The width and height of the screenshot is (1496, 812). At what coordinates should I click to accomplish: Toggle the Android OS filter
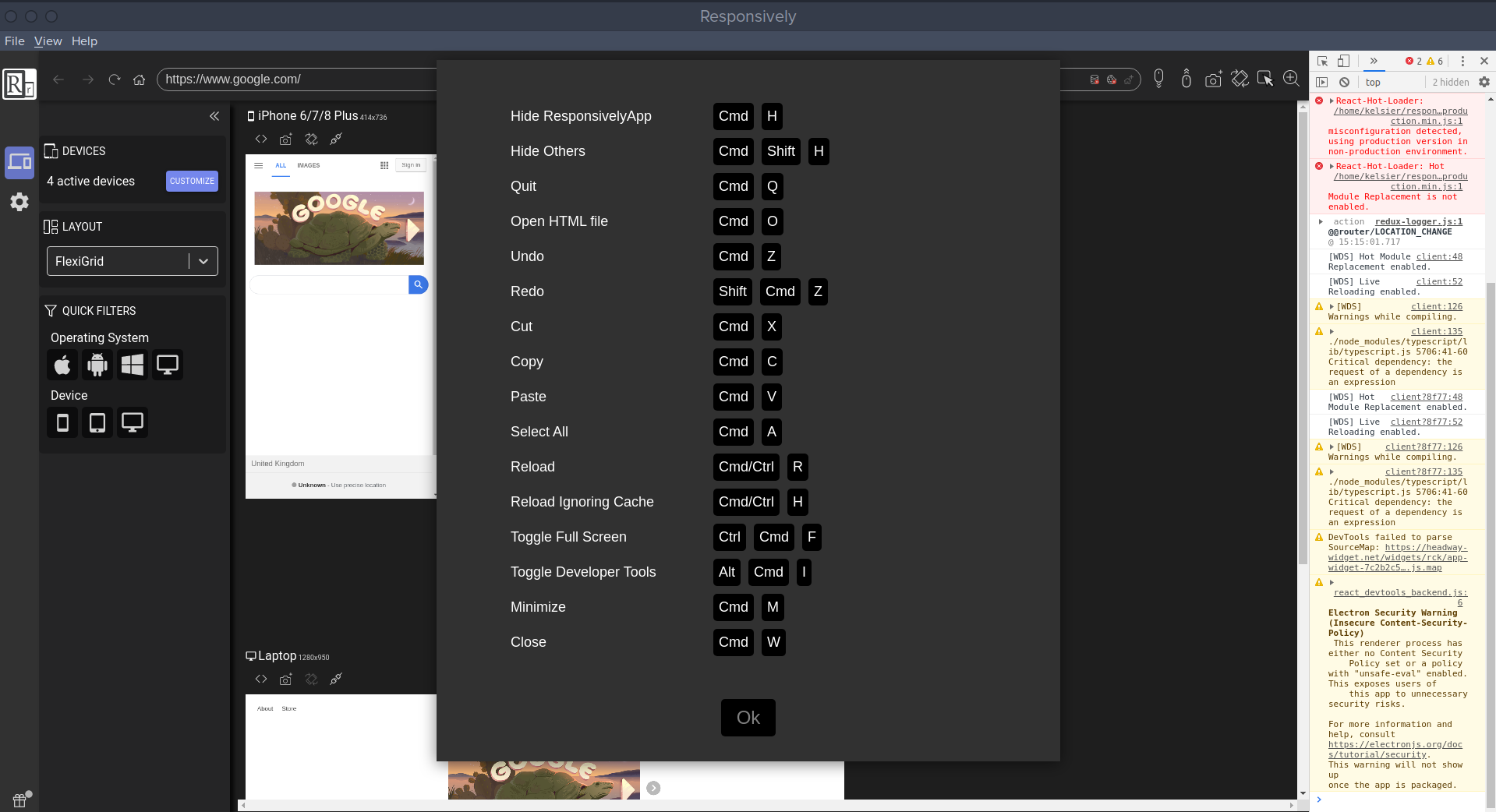pos(97,365)
